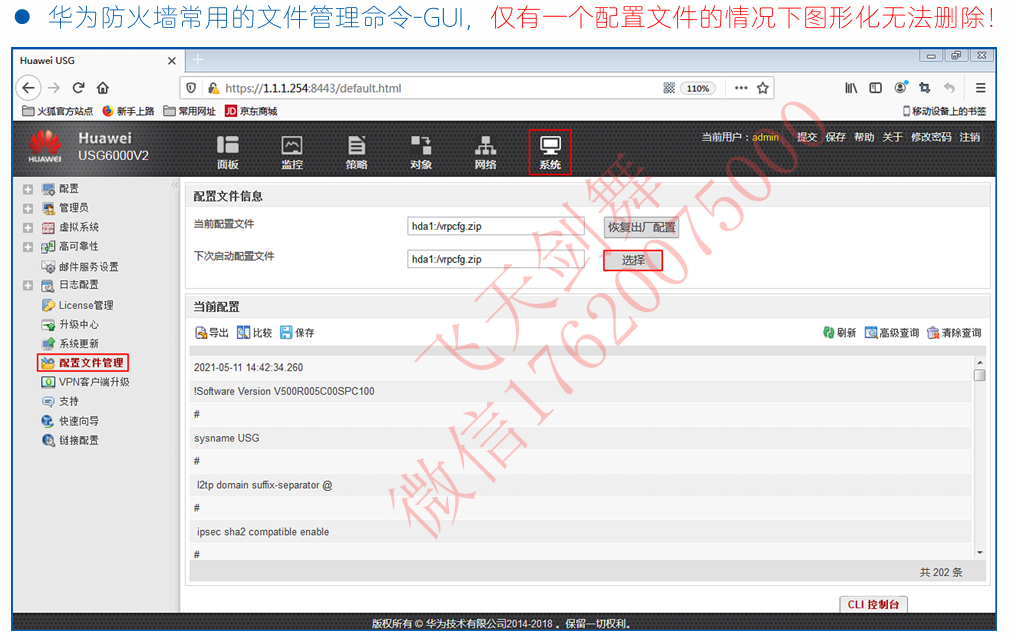Click the 当前配置文件 input field
Image resolution: width=1017 pixels, height=639 pixels.
[x=496, y=226]
